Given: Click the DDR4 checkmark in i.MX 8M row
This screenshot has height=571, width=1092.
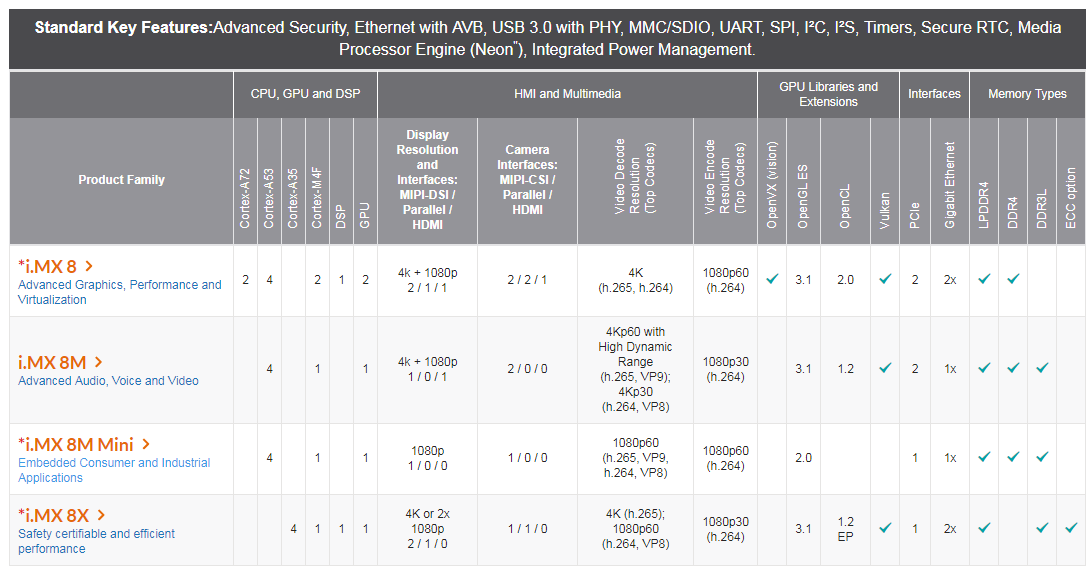Looking at the screenshot, I should (1013, 368).
